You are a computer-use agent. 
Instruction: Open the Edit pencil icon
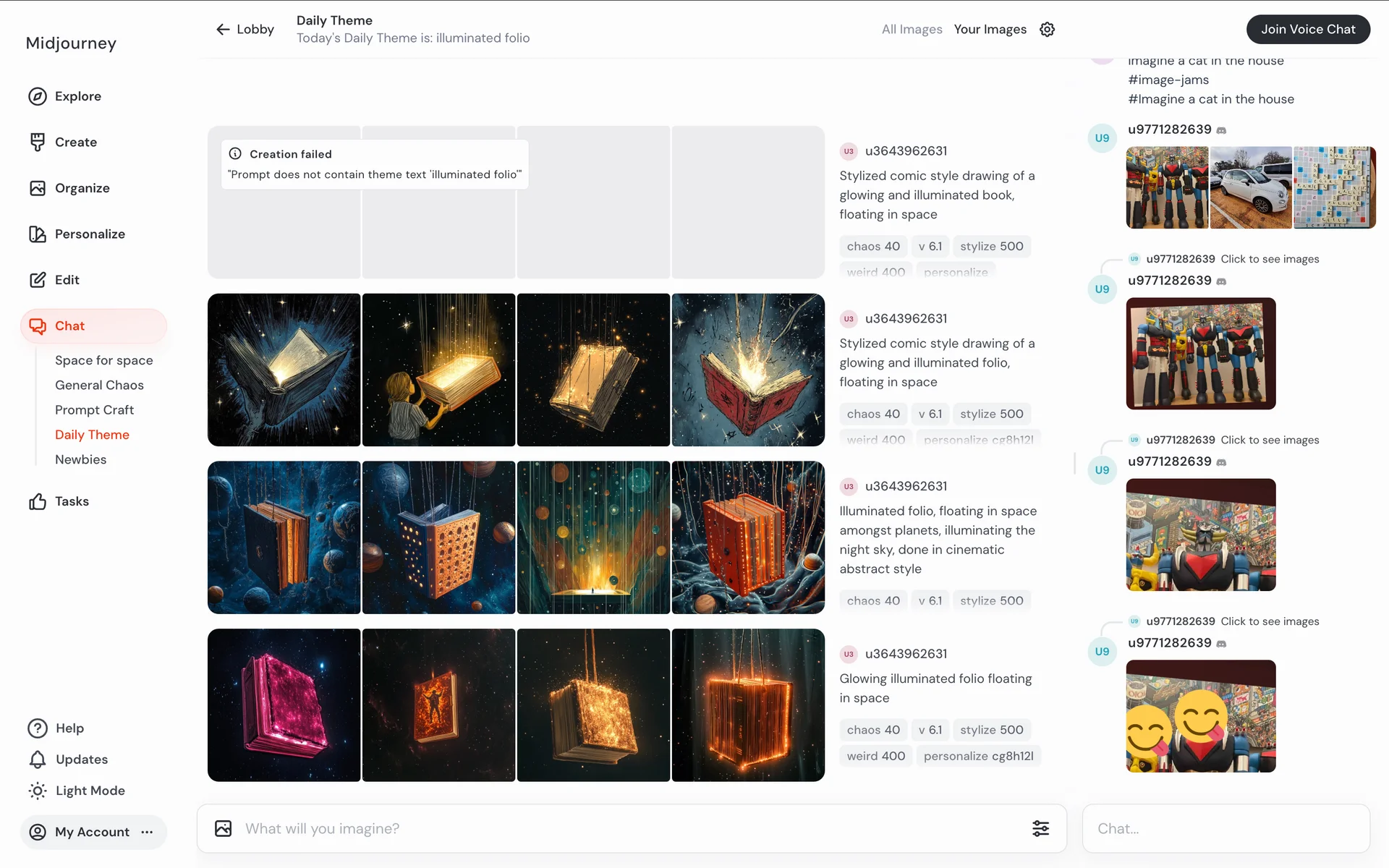point(38,280)
